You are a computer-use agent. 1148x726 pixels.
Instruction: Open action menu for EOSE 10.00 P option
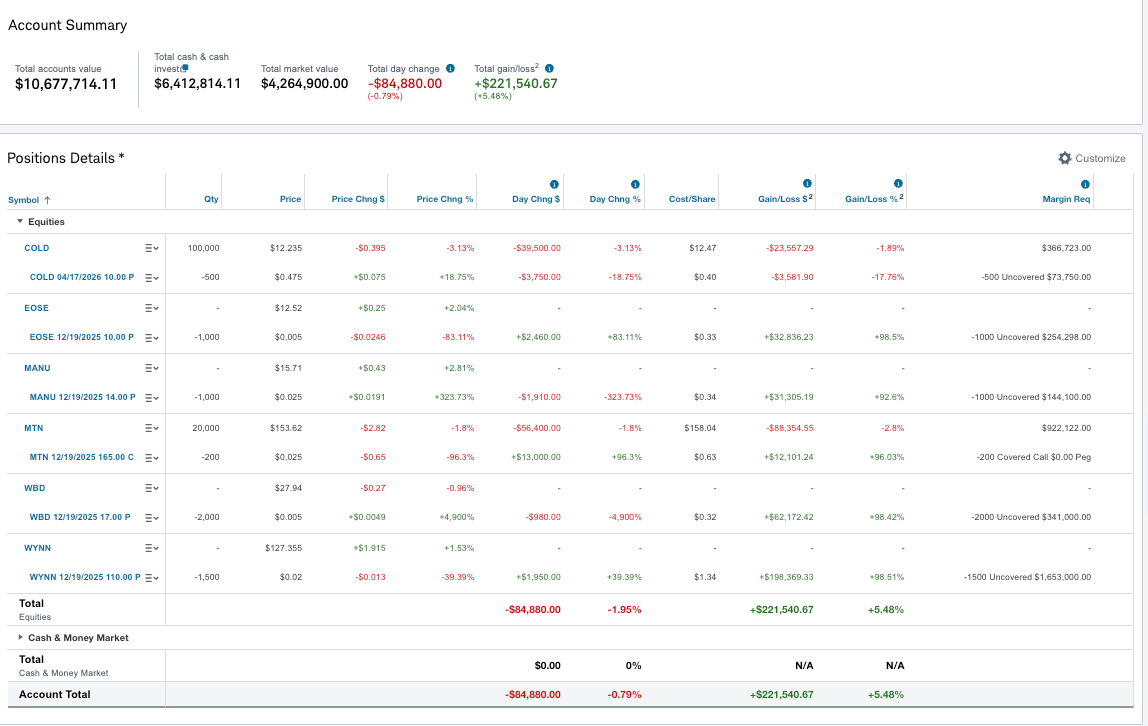click(x=152, y=338)
